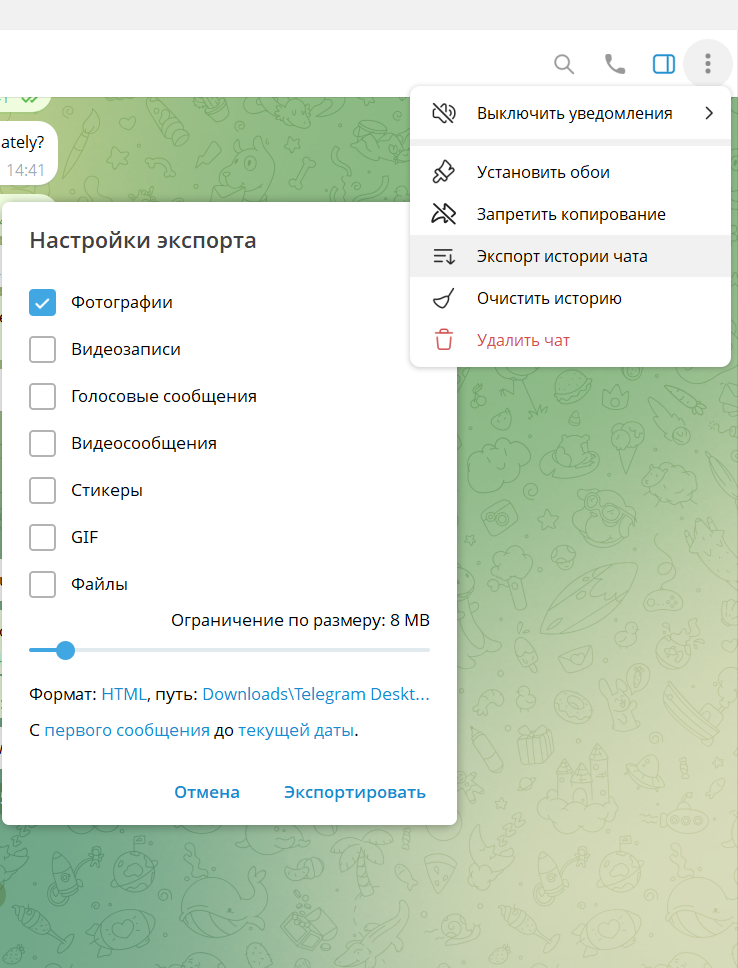Change the export format via the HTML link
This screenshot has width=738, height=968.
coord(124,694)
